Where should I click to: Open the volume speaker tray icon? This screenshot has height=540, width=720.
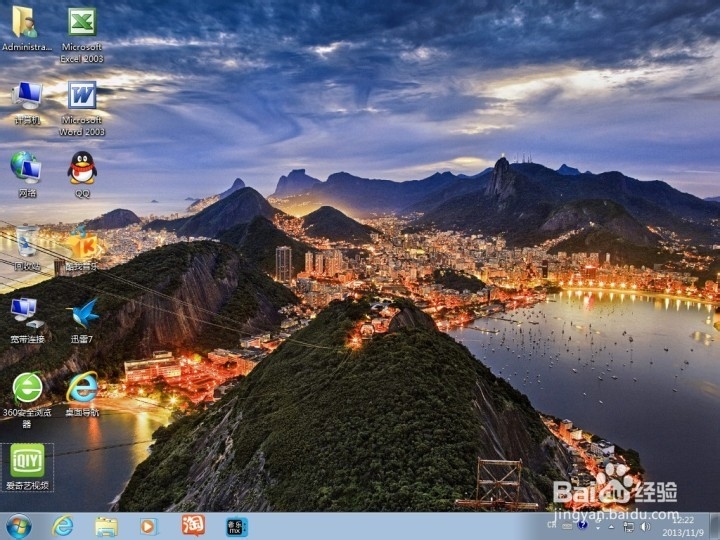[x=646, y=527]
